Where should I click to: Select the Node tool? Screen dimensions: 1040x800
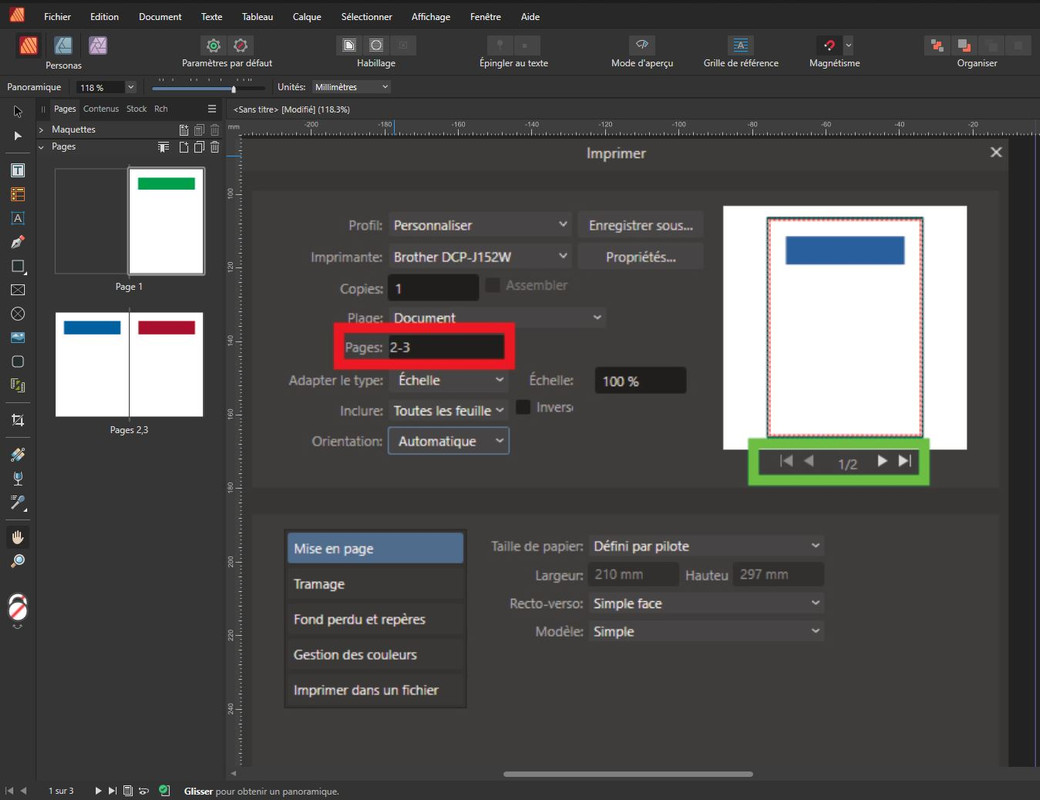click(18, 136)
